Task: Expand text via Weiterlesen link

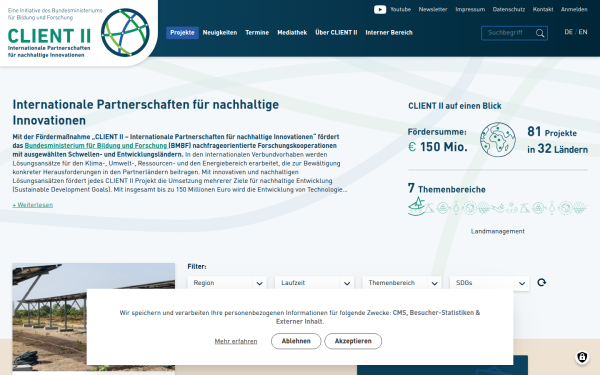Action: point(33,205)
